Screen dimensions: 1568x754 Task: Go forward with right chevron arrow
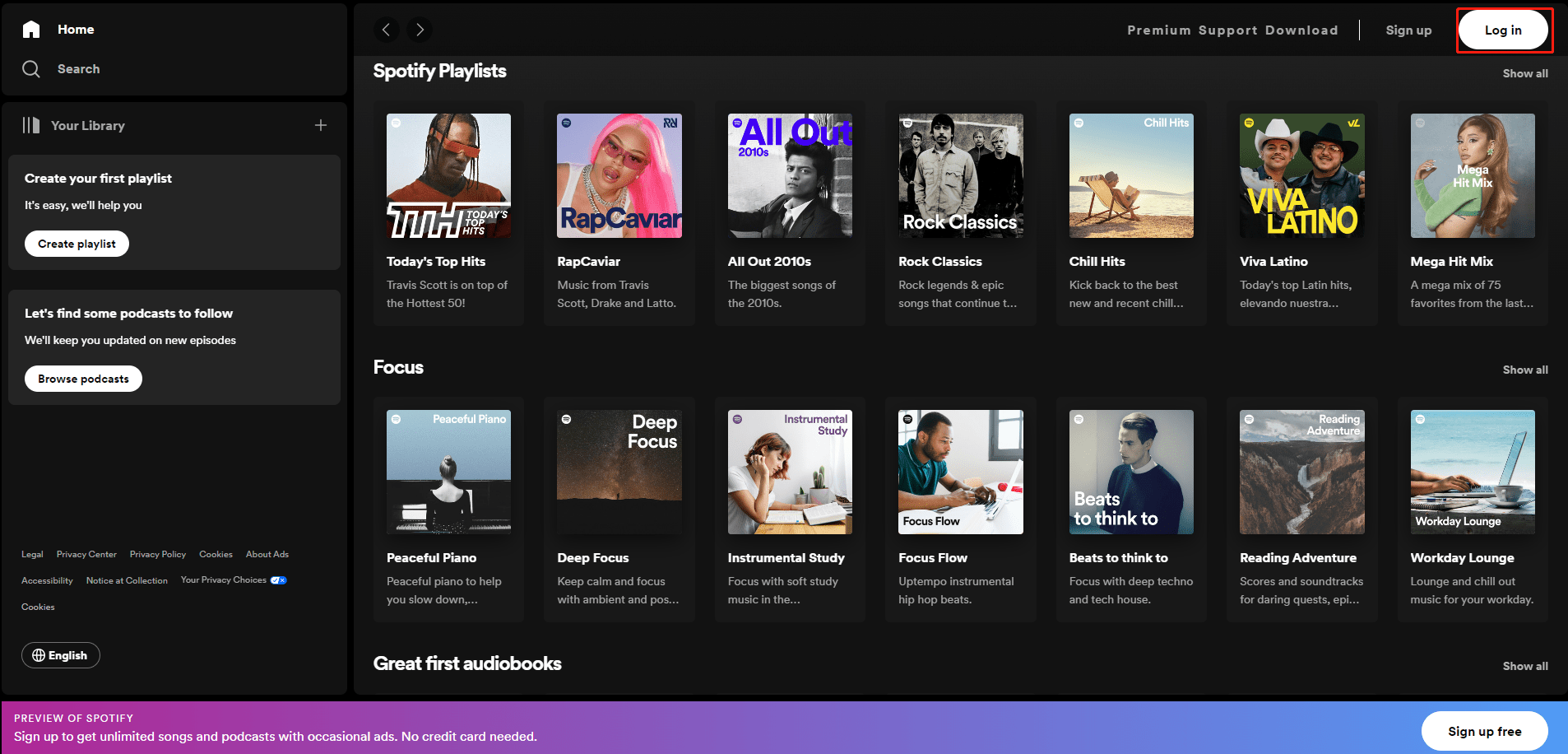tap(420, 30)
